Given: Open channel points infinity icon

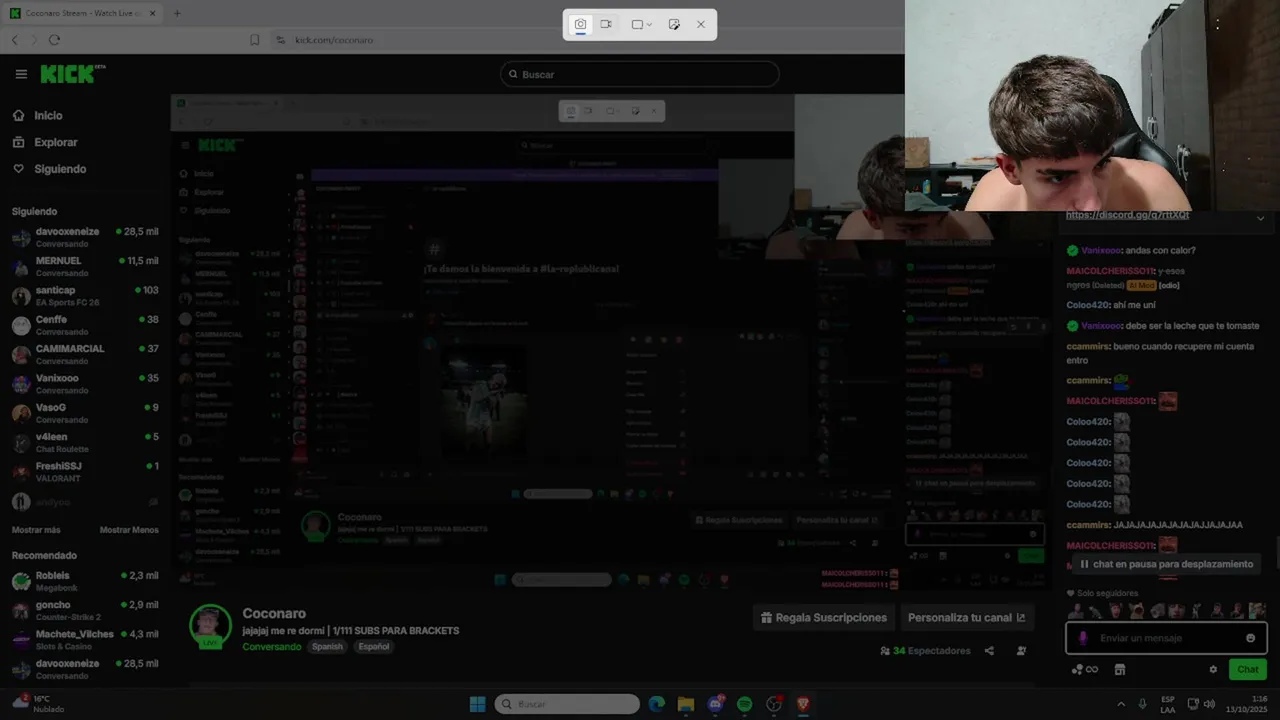Looking at the screenshot, I should pyautogui.click(x=1085, y=670).
